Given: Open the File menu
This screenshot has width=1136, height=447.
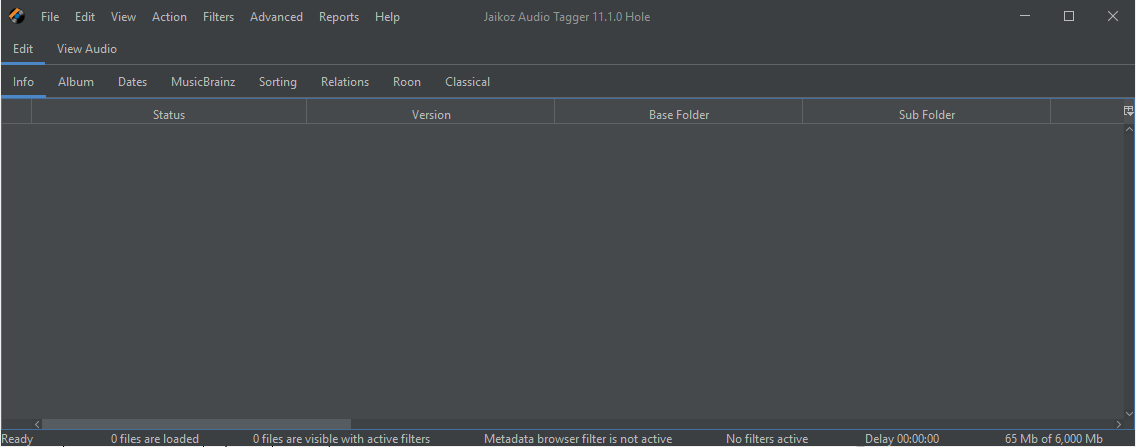Looking at the screenshot, I should coord(50,17).
